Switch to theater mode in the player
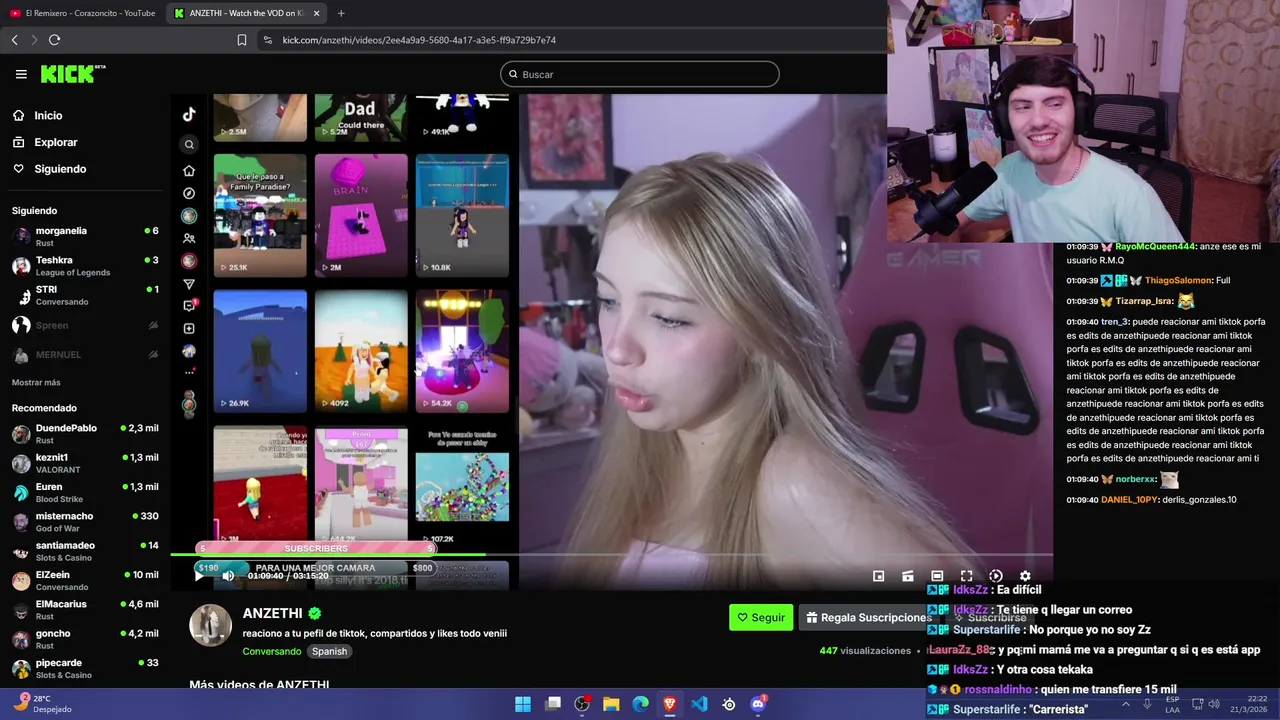 coord(937,576)
